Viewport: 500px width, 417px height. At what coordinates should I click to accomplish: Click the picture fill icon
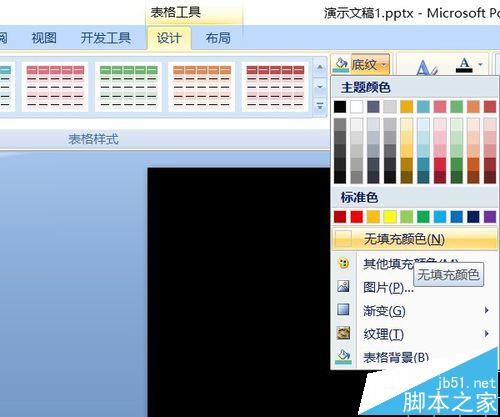[343, 286]
